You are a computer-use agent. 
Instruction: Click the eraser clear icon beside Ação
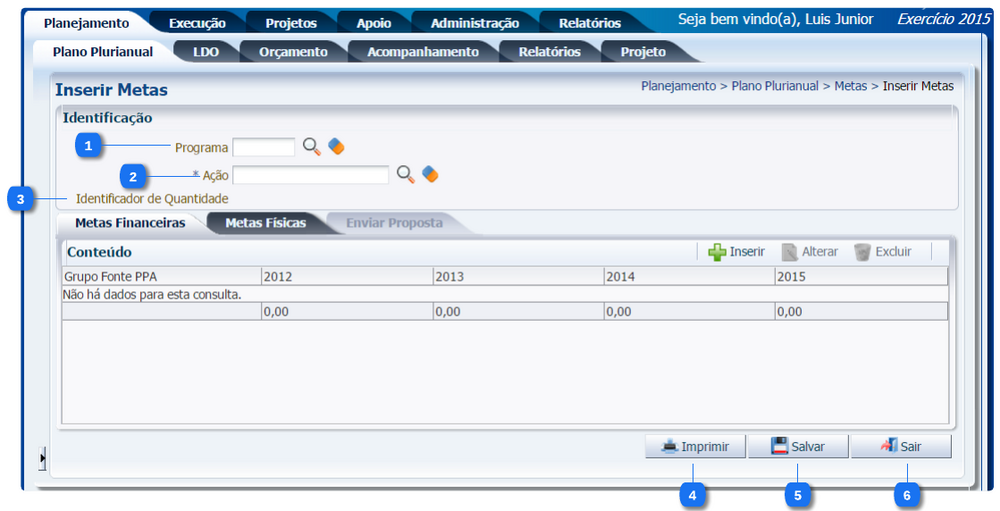point(430,174)
